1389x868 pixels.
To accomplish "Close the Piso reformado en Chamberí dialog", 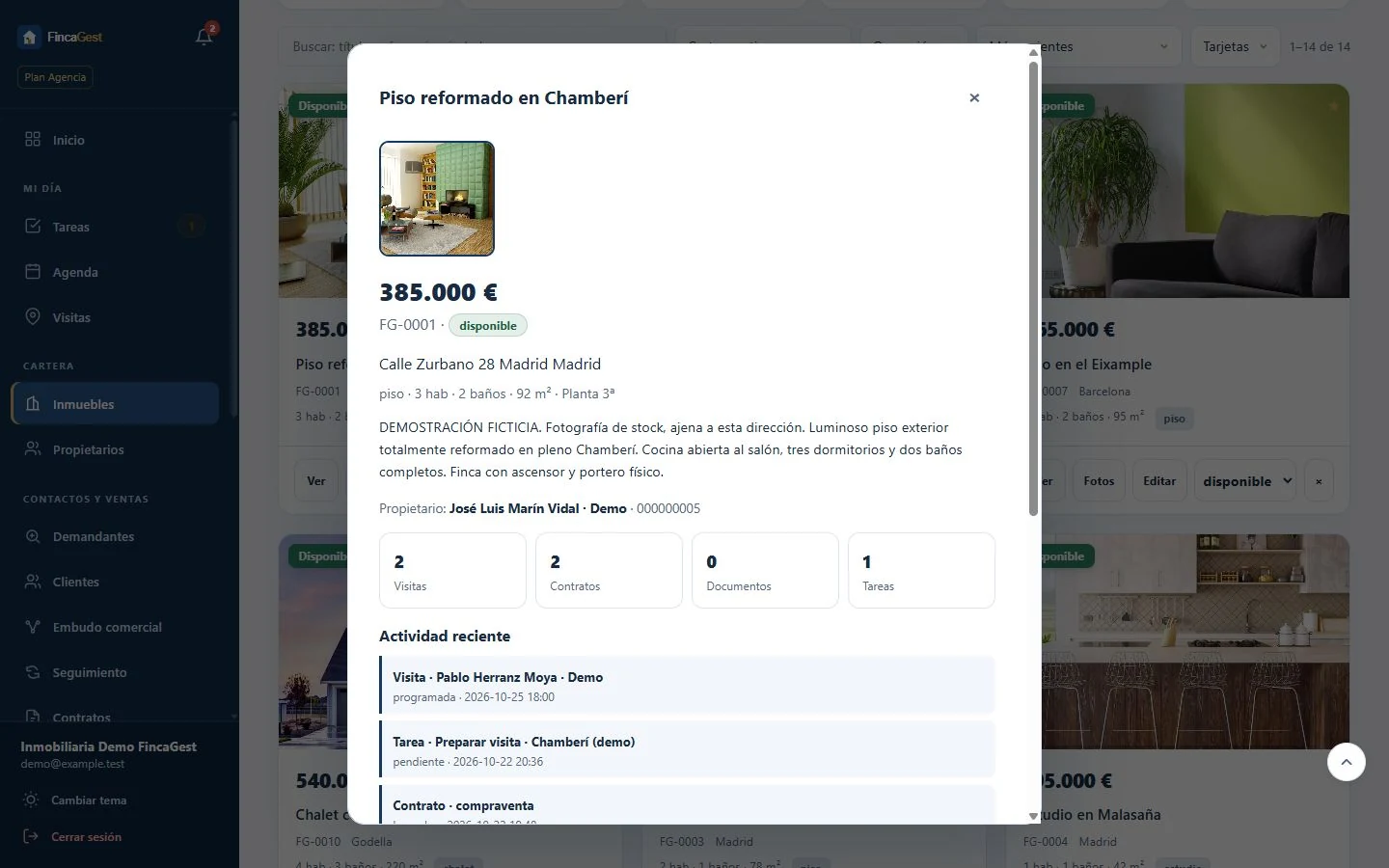I will coord(974,97).
